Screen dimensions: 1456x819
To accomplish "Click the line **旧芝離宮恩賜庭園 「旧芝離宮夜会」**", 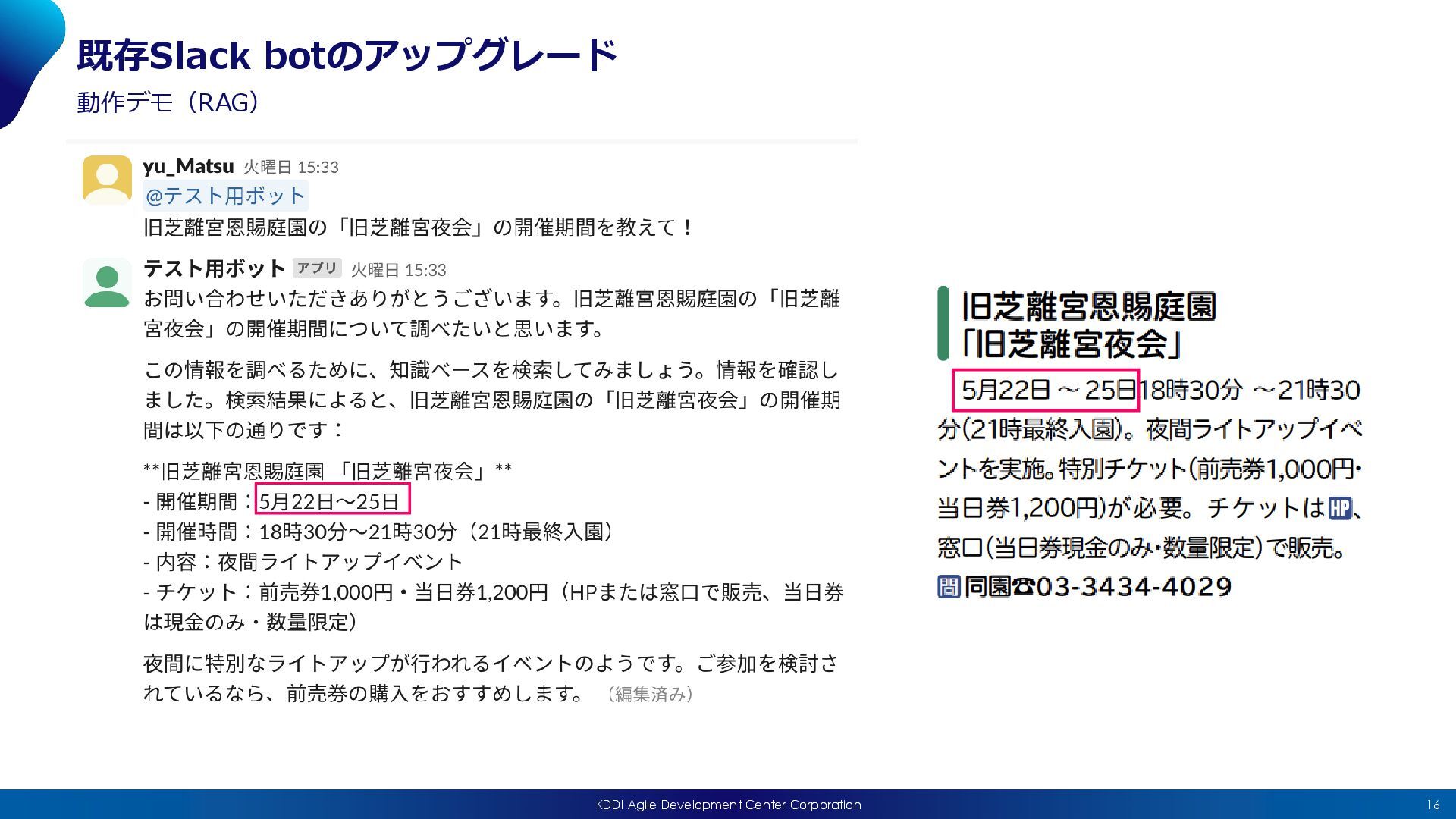I will click(x=328, y=472).
